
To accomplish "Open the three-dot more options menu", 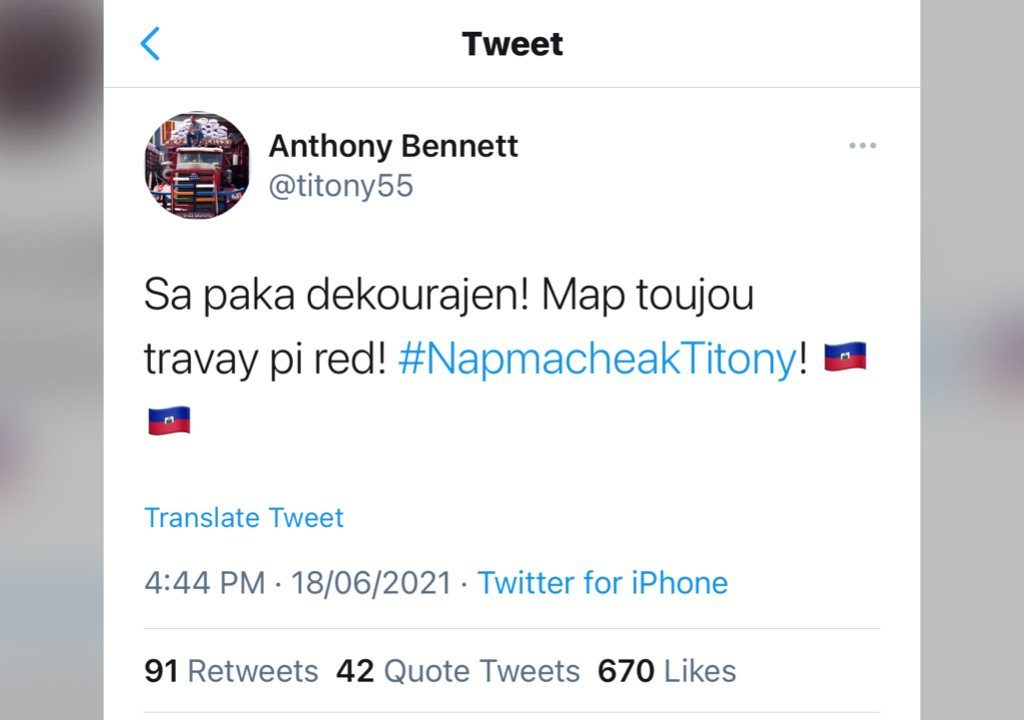I will click(862, 146).
